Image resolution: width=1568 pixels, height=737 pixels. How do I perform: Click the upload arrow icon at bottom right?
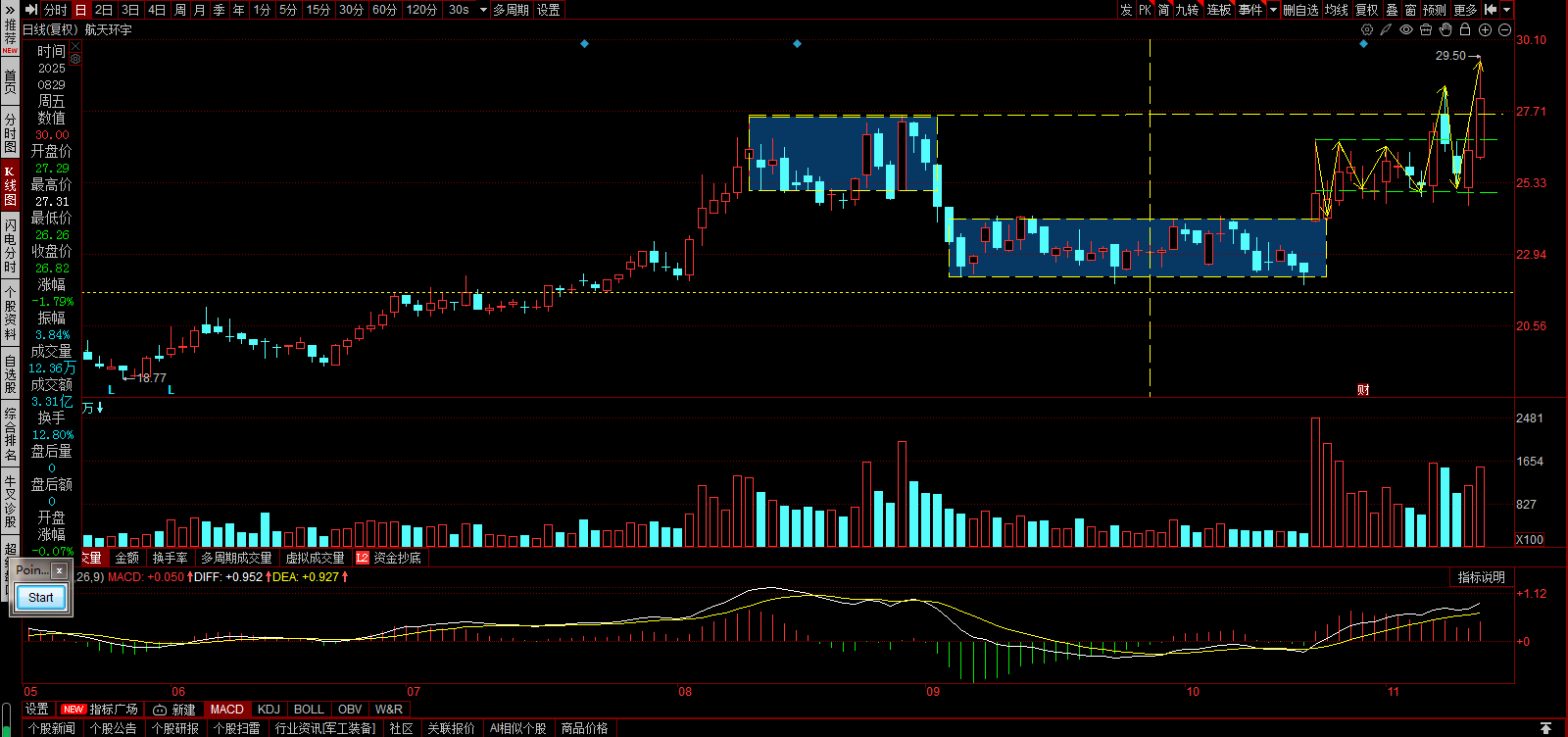point(1545,728)
